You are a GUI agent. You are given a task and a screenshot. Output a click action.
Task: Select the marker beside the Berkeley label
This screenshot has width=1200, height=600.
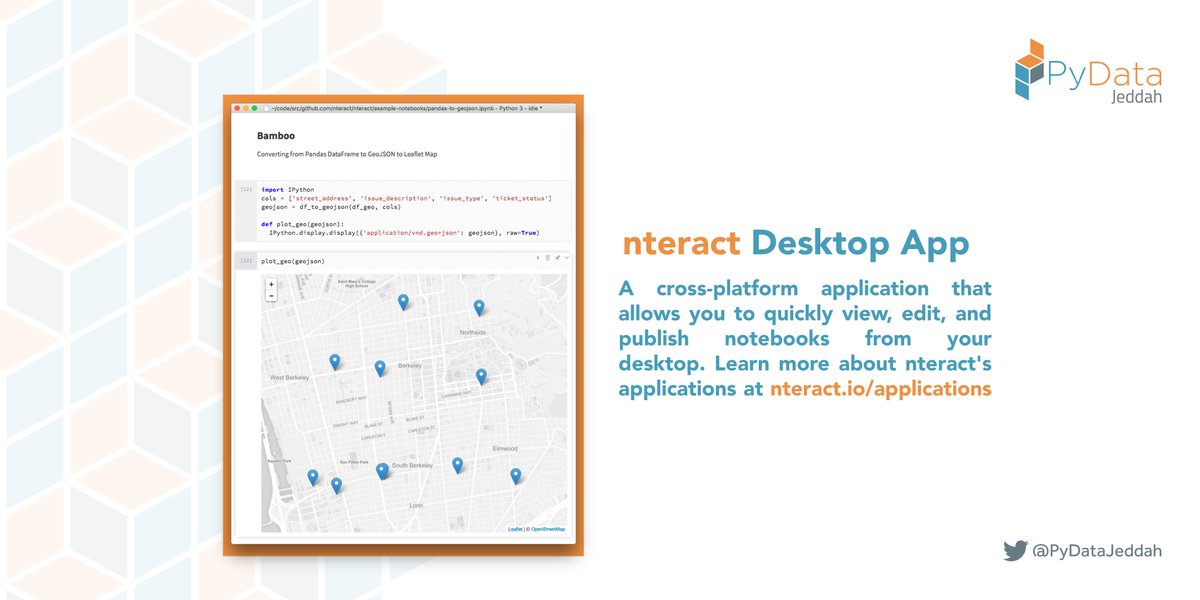point(380,368)
